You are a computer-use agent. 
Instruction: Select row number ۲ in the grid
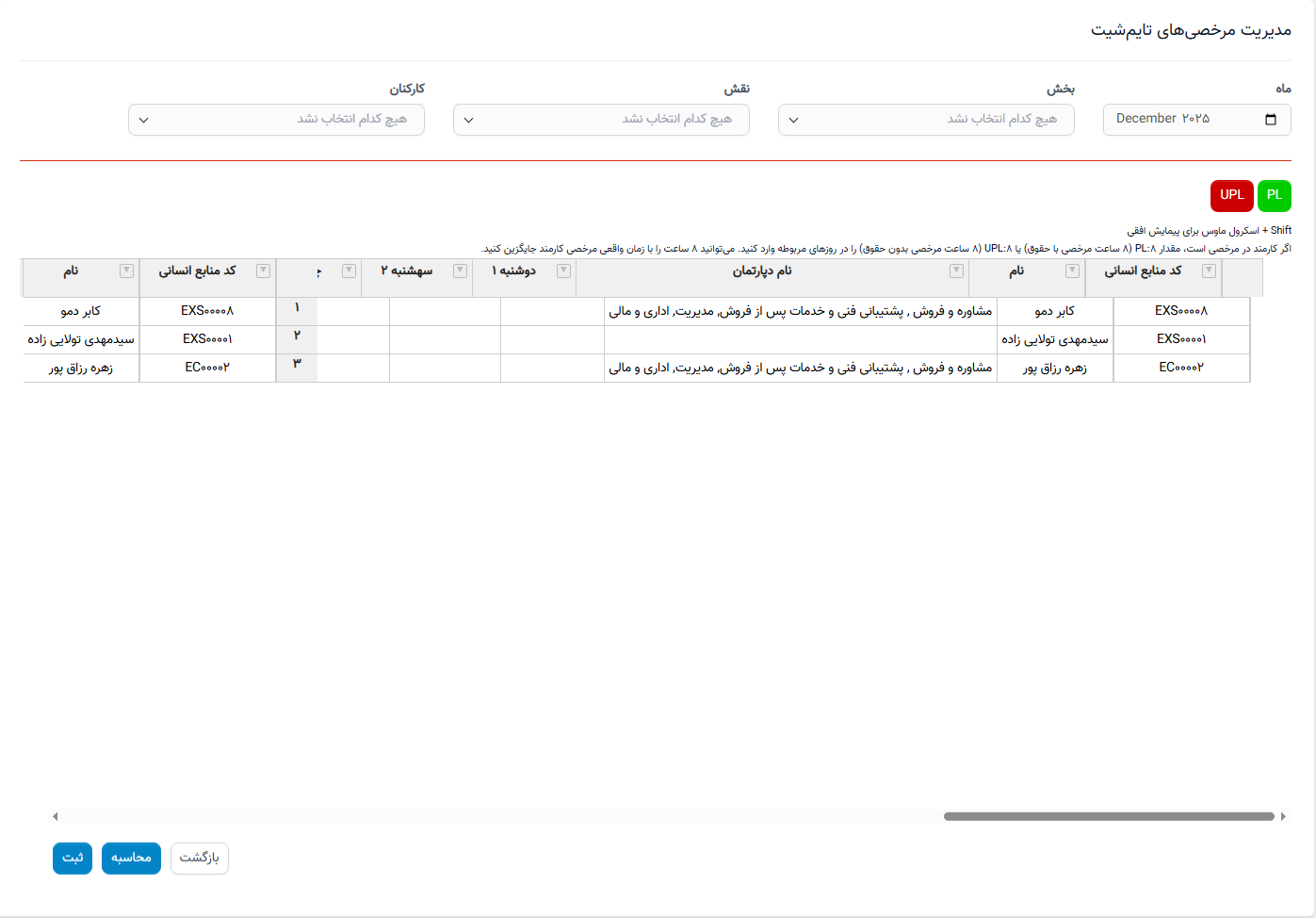pos(297,336)
